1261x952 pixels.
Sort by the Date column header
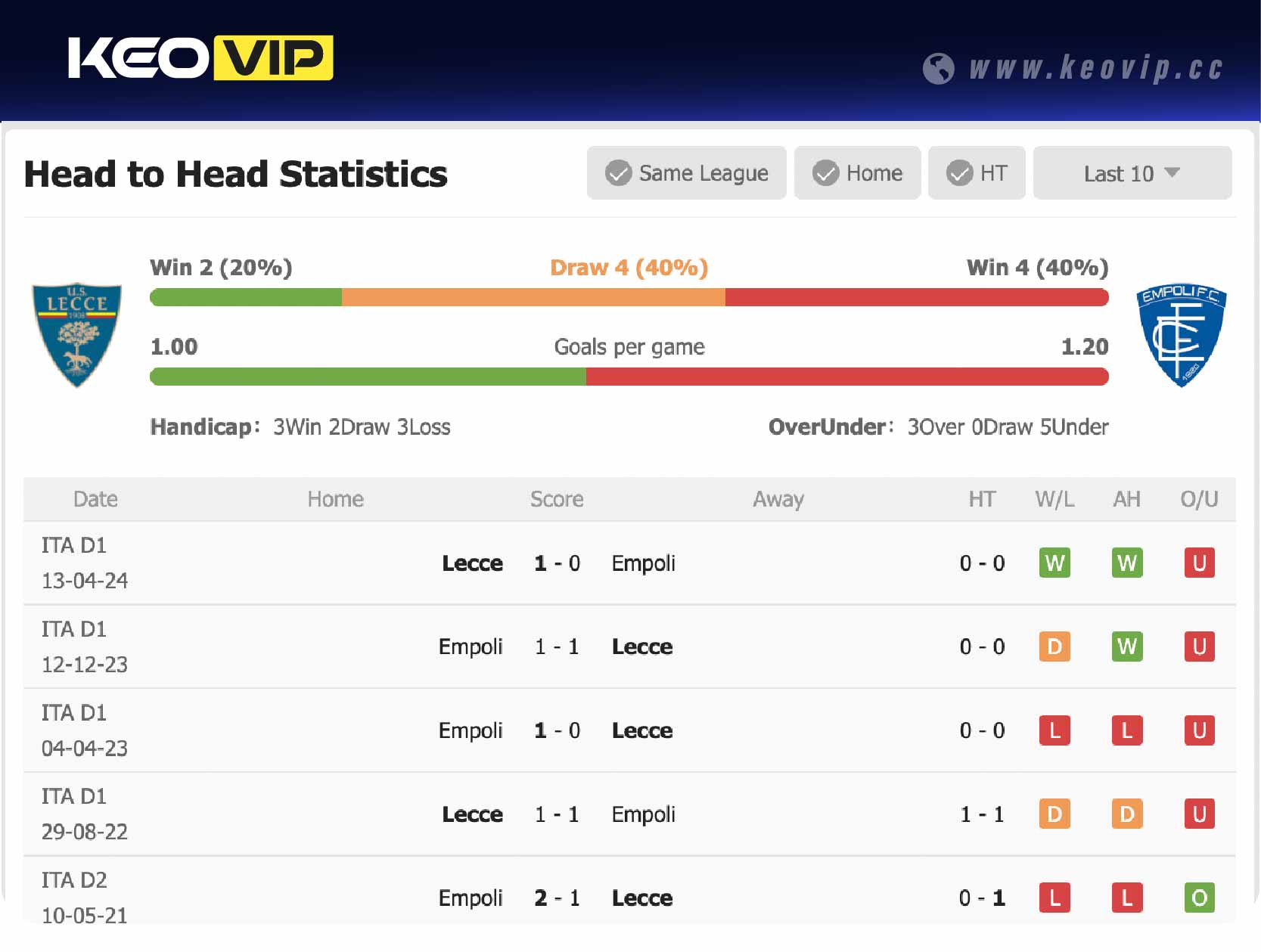95,499
